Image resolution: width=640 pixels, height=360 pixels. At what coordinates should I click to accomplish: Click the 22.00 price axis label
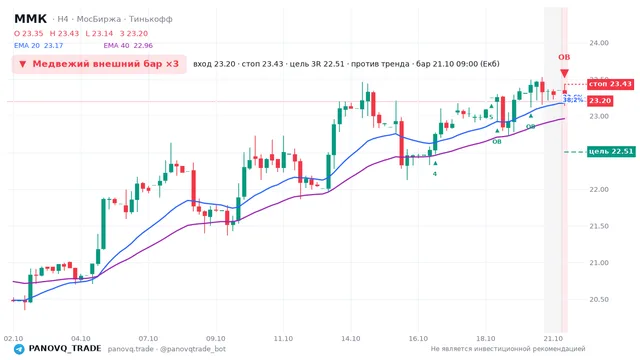click(599, 189)
